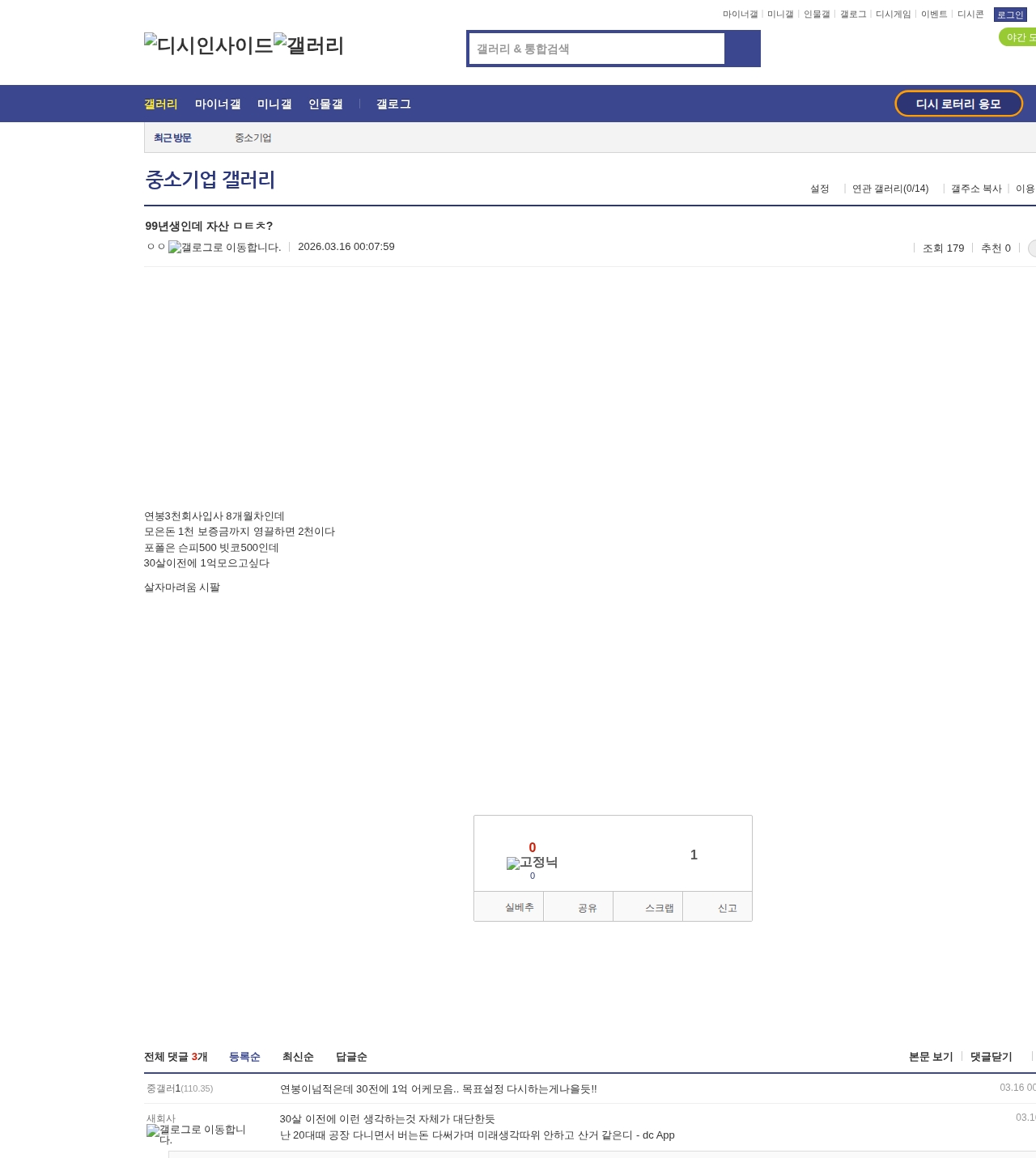The image size is (1036, 1158).
Task: Click the 로그인 button at top right
Action: click(x=1009, y=15)
